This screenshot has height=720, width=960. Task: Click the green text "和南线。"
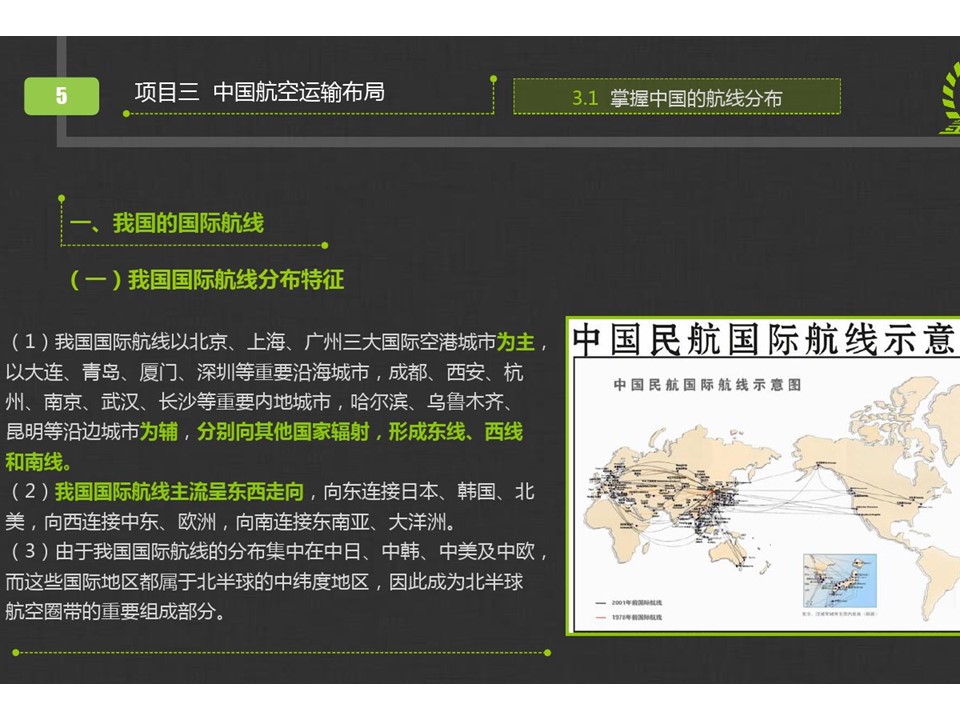(38, 462)
